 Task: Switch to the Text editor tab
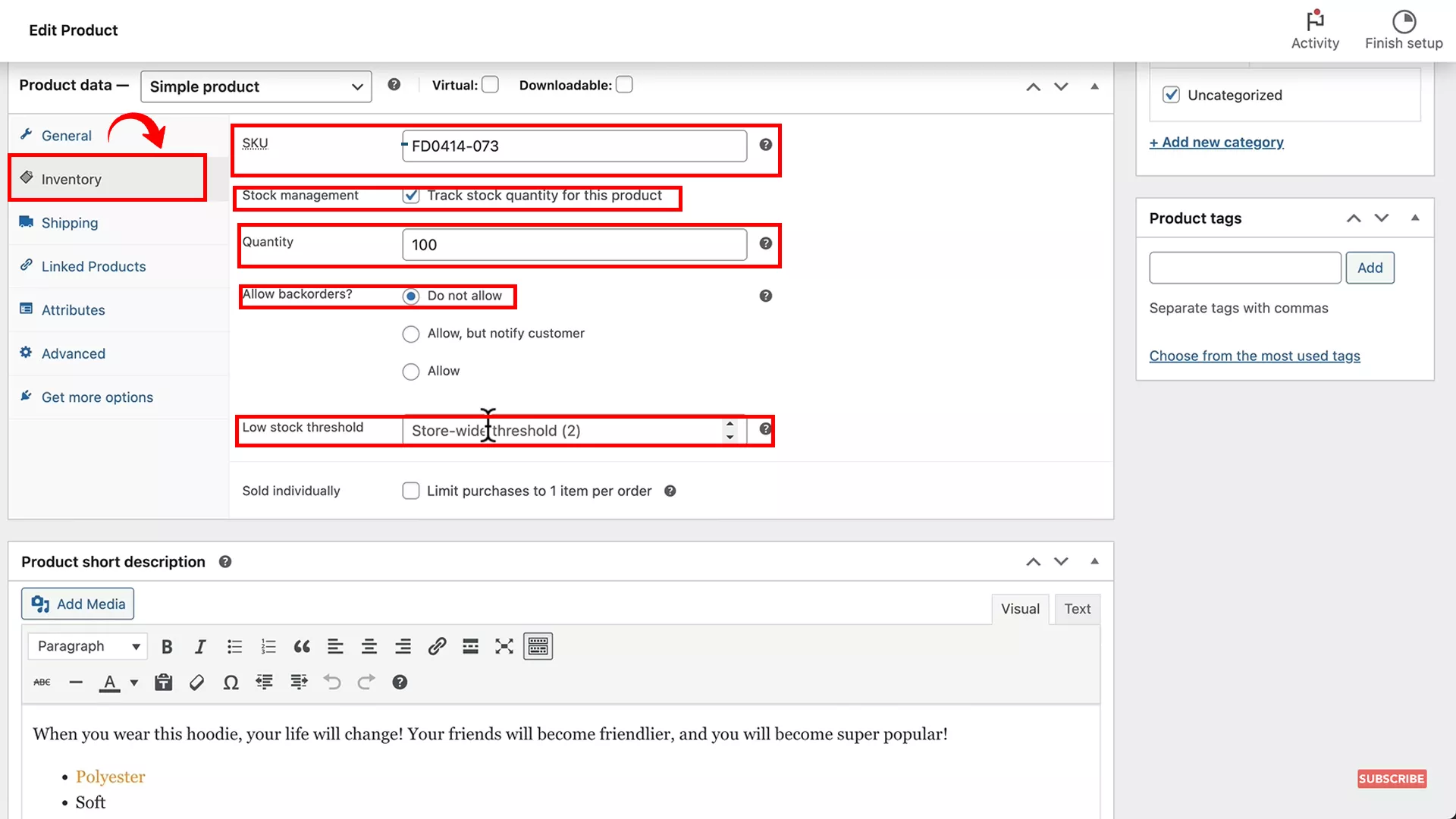(1077, 608)
